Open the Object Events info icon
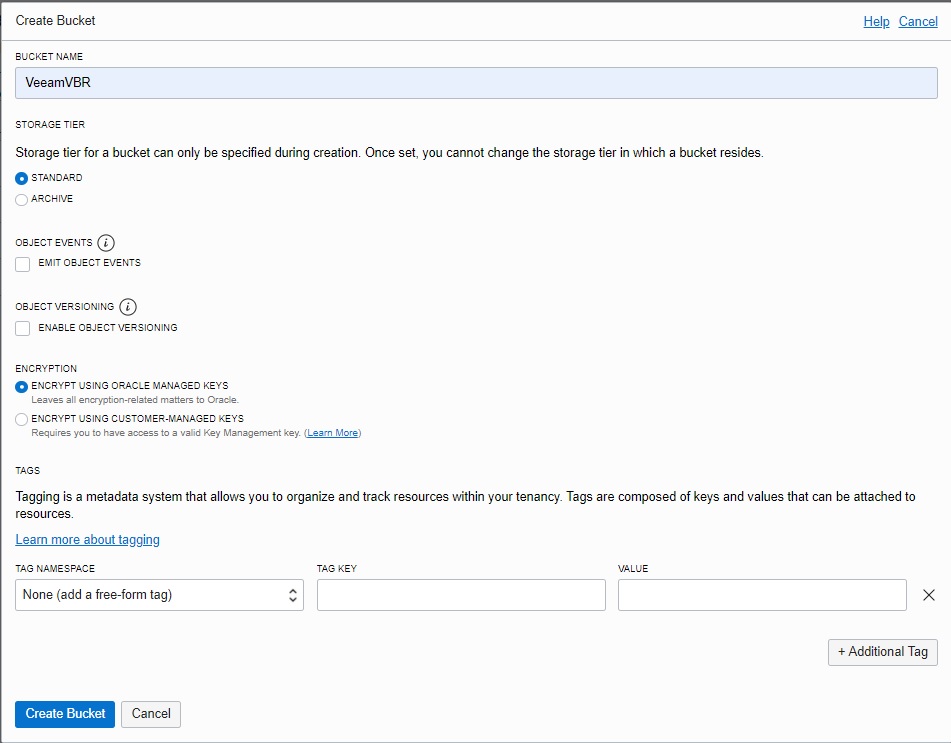The width and height of the screenshot is (951, 743). (106, 243)
